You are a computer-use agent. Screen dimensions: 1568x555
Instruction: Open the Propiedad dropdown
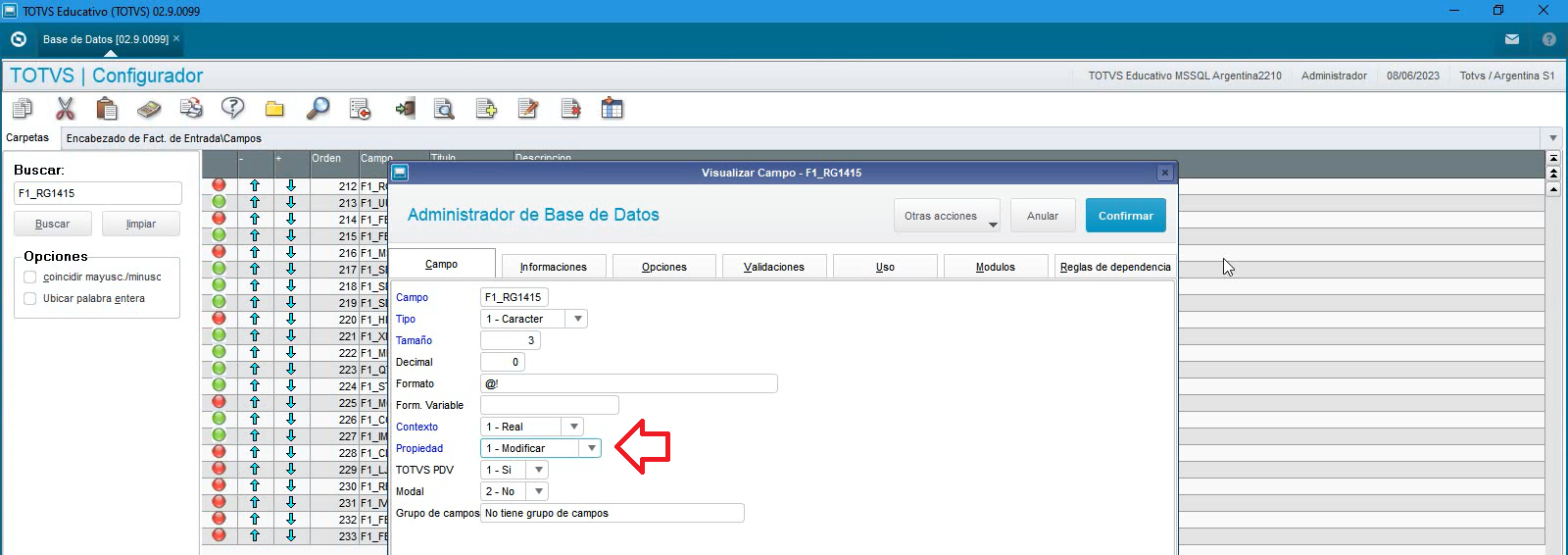tap(591, 448)
